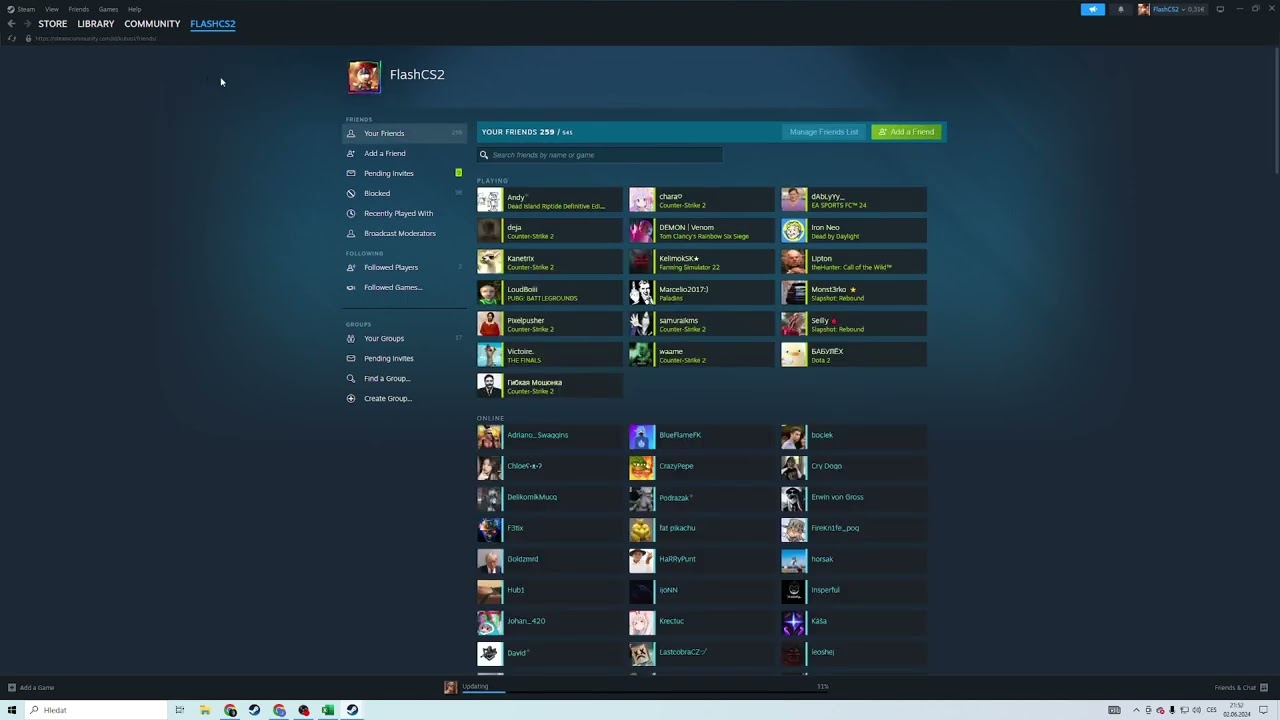Viewport: 1280px width, 720px height.
Task: Expand the hidden system tray icons chevron
Action: tap(1136, 710)
